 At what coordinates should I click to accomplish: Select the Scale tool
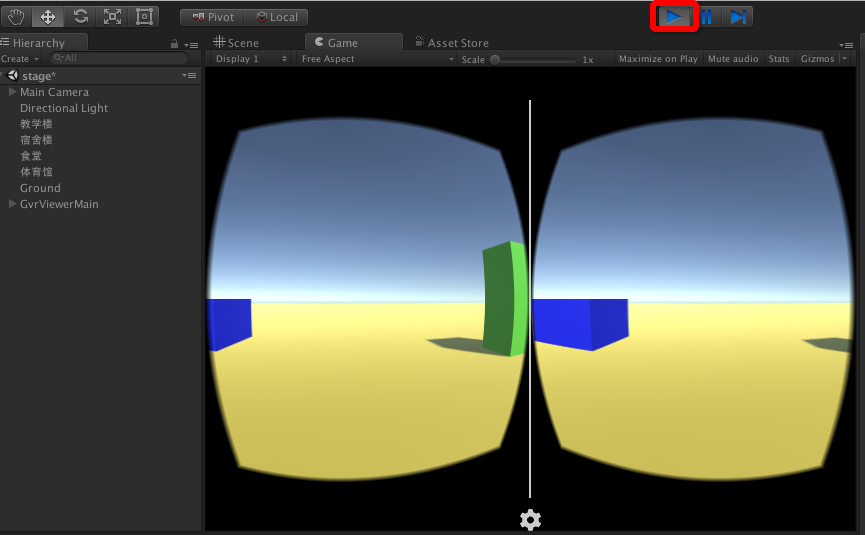pyautogui.click(x=113, y=17)
